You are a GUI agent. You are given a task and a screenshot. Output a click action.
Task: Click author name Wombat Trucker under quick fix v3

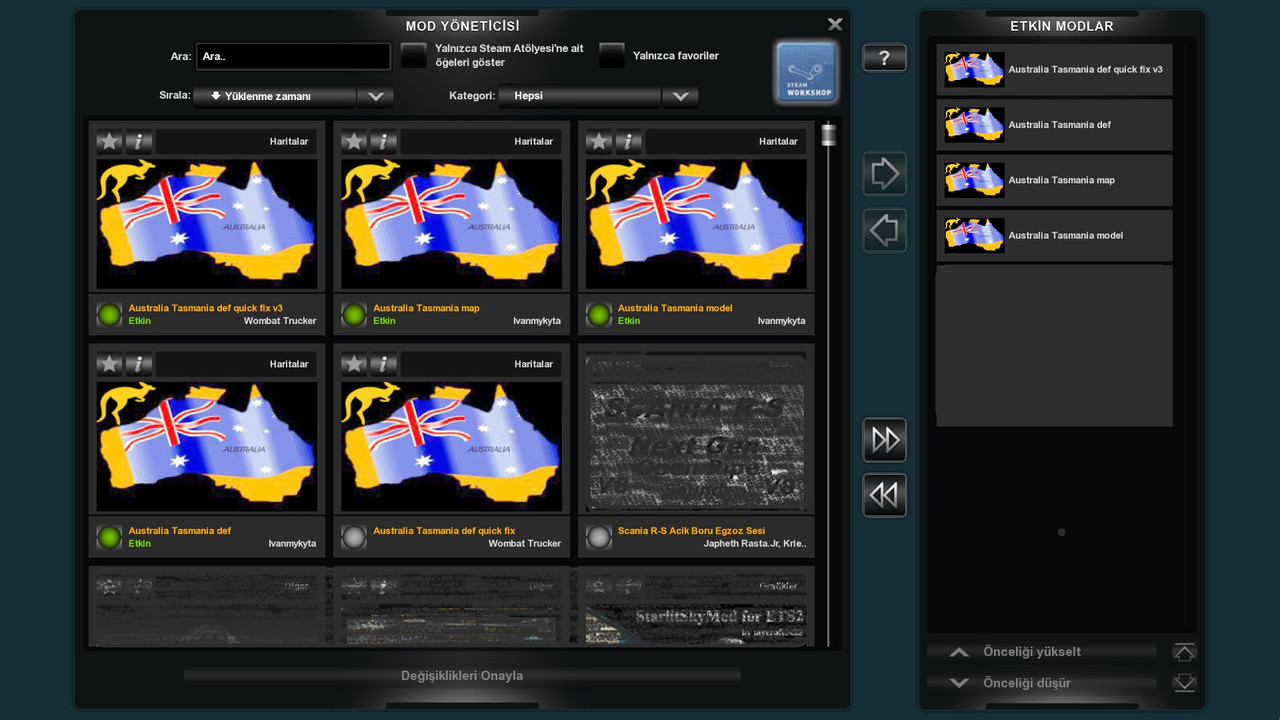point(280,321)
